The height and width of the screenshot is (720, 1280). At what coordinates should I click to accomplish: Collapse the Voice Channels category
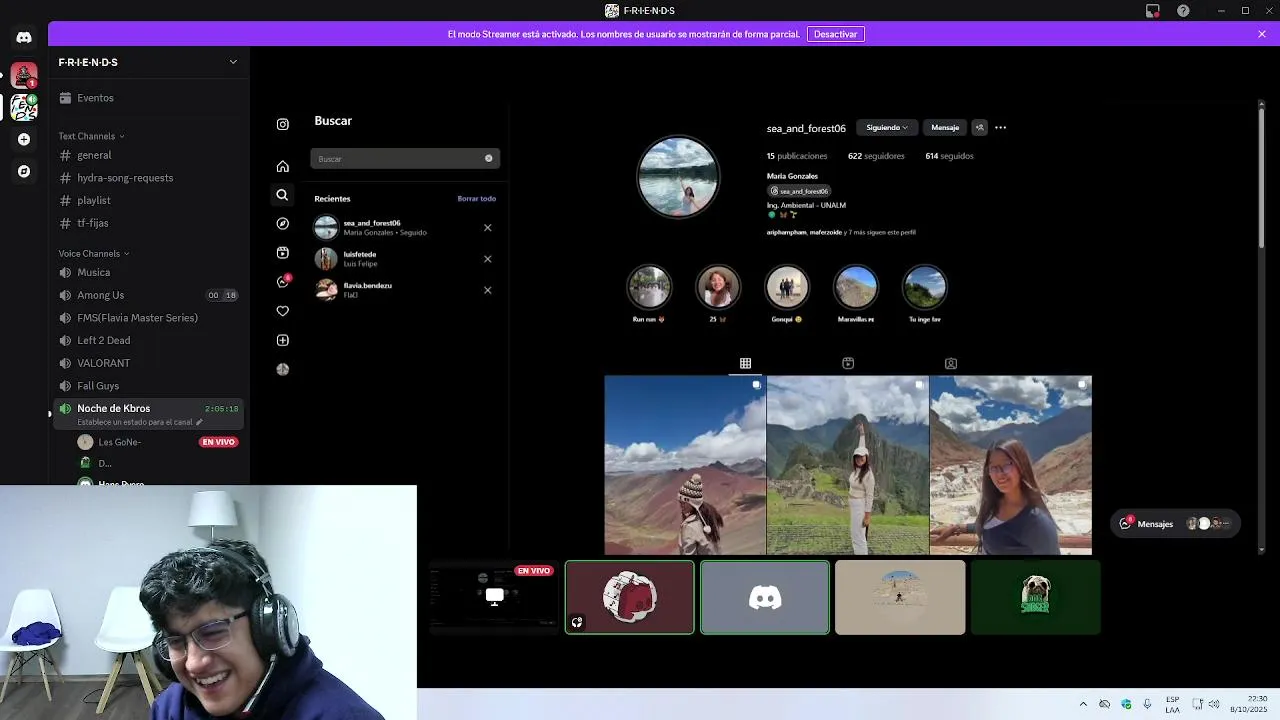pos(94,254)
